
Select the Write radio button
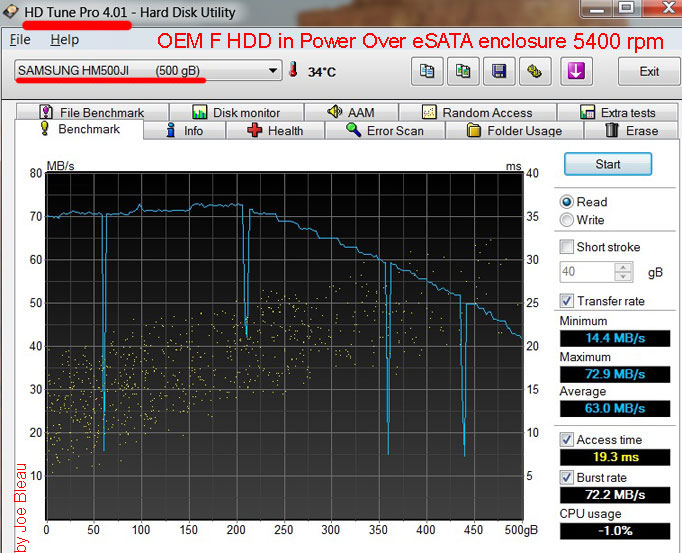[x=568, y=220]
